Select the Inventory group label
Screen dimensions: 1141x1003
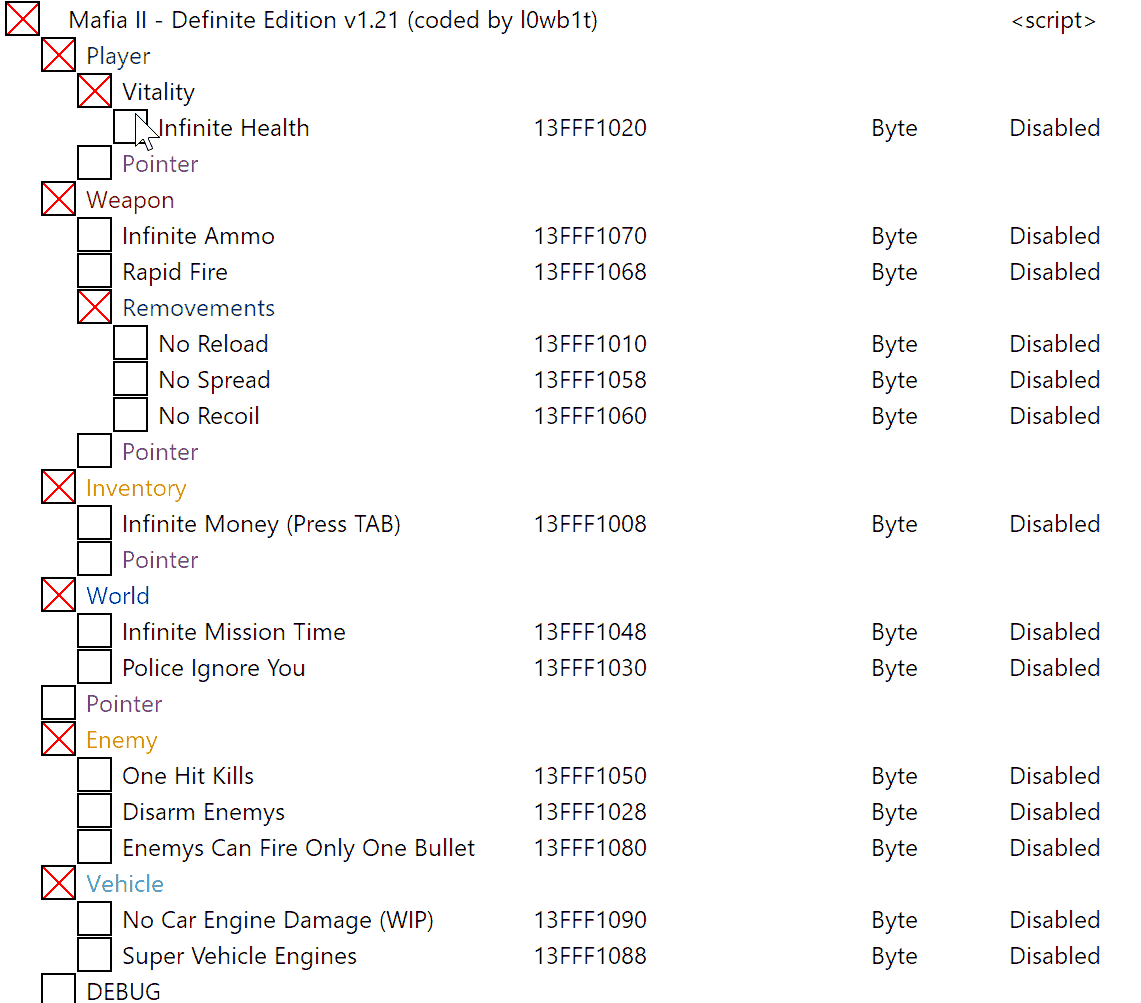click(x=136, y=488)
